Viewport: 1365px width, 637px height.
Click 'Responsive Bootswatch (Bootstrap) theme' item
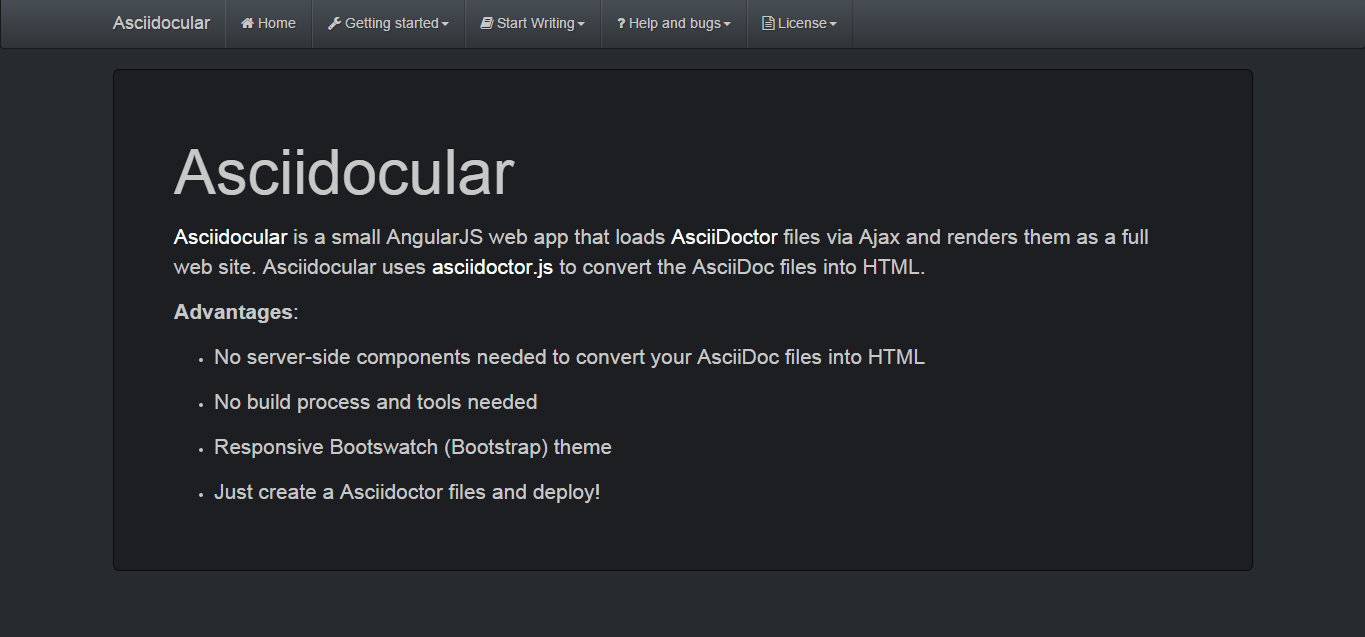(x=413, y=447)
